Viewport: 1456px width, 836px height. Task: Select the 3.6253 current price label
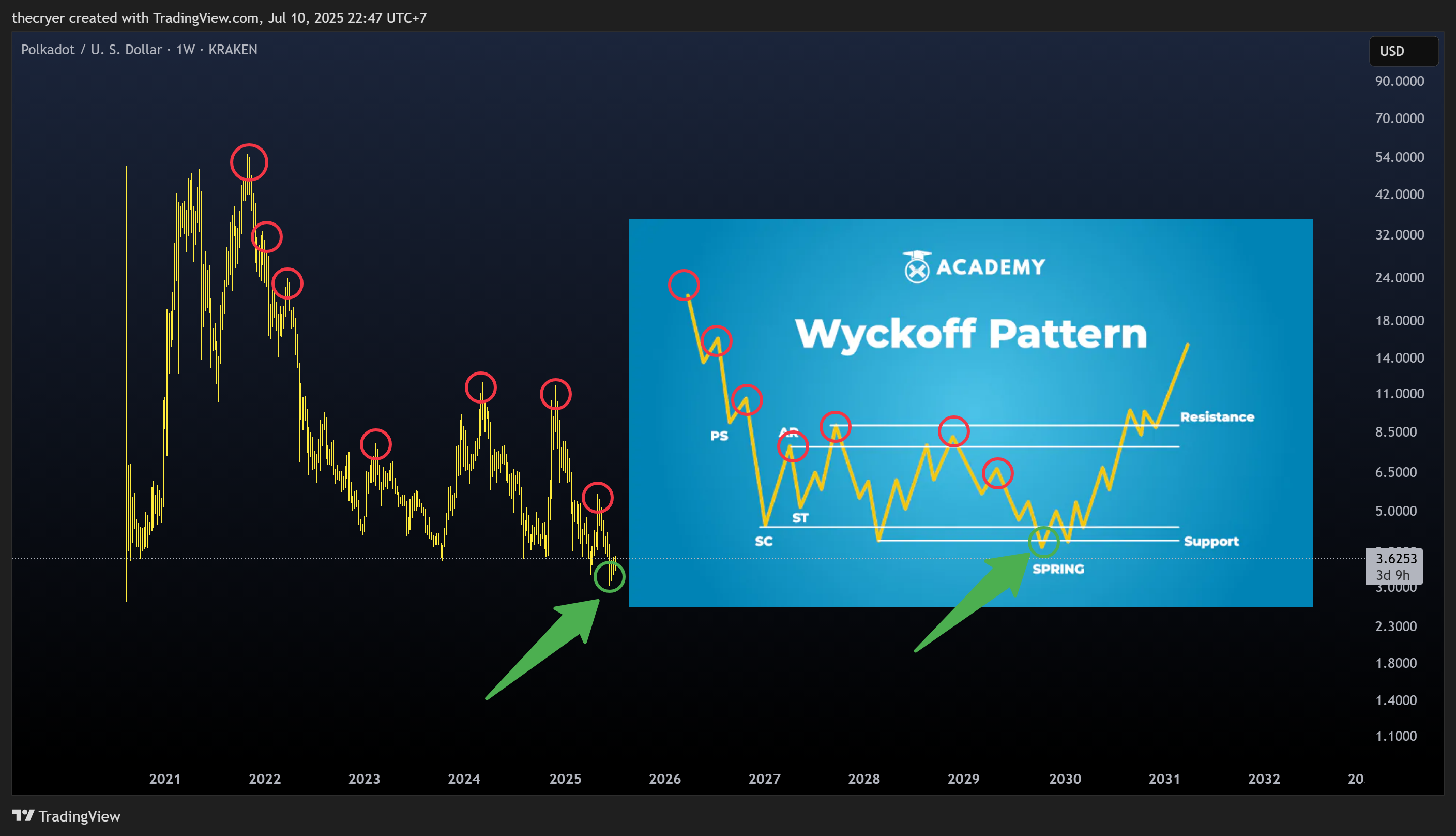click(x=1396, y=558)
